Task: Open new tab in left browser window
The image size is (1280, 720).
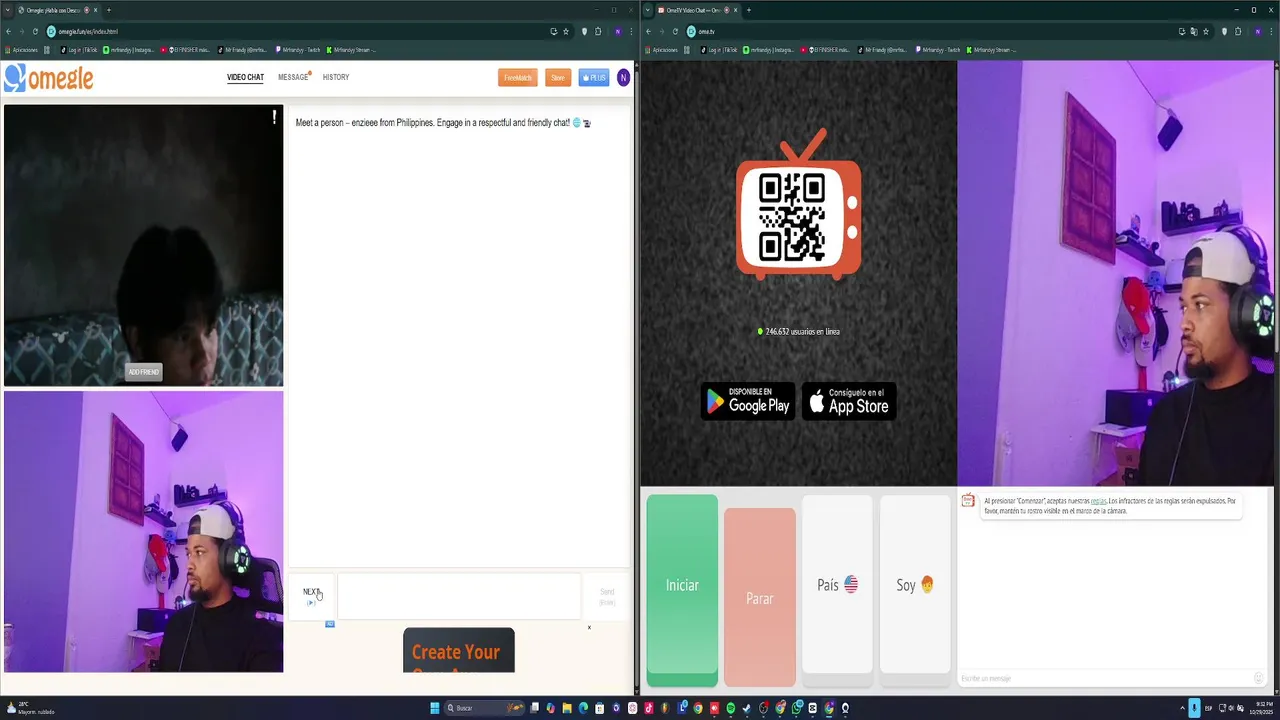Action: 109,10
